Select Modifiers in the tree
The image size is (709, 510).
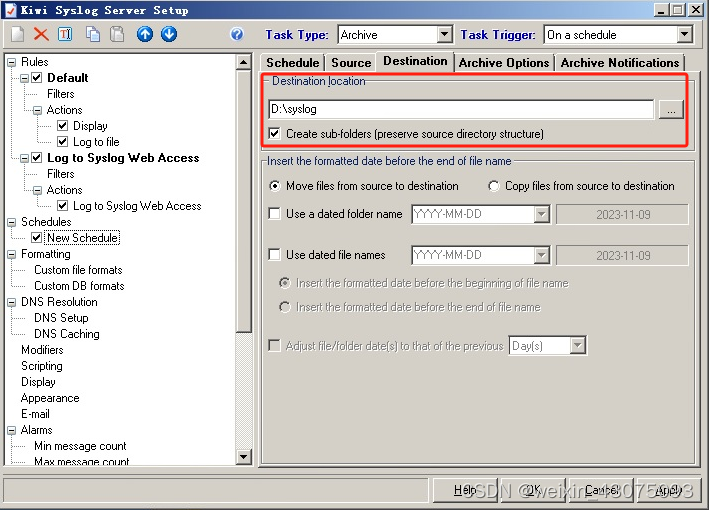42,350
